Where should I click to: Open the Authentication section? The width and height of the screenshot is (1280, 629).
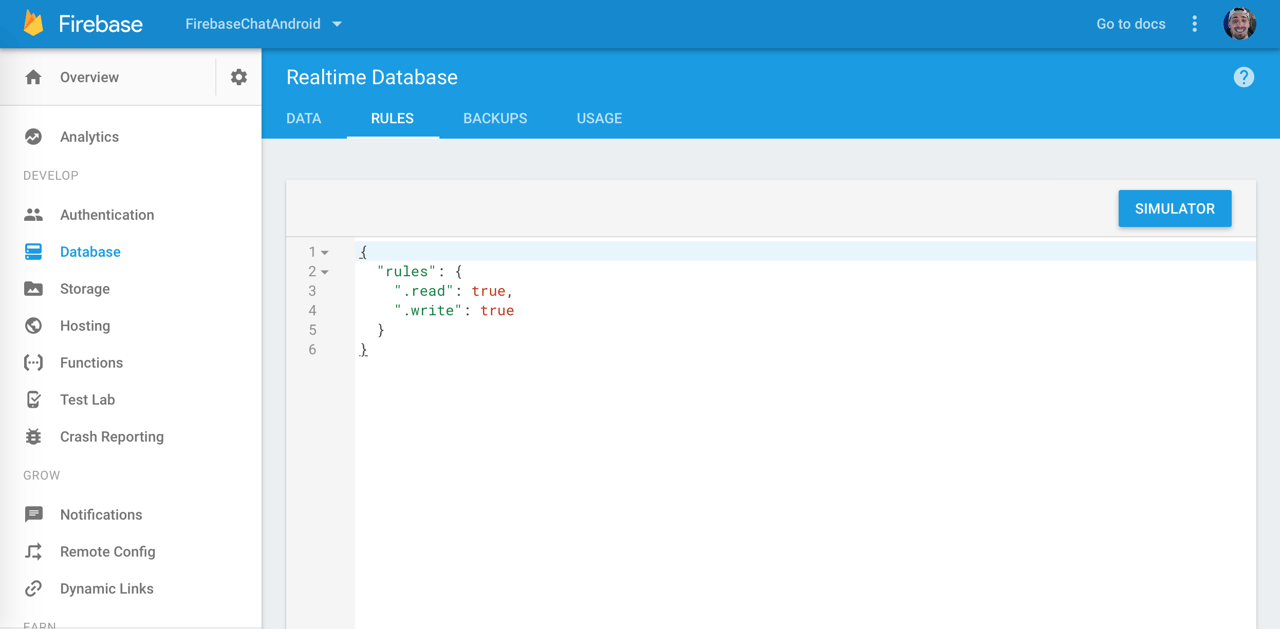(x=106, y=214)
